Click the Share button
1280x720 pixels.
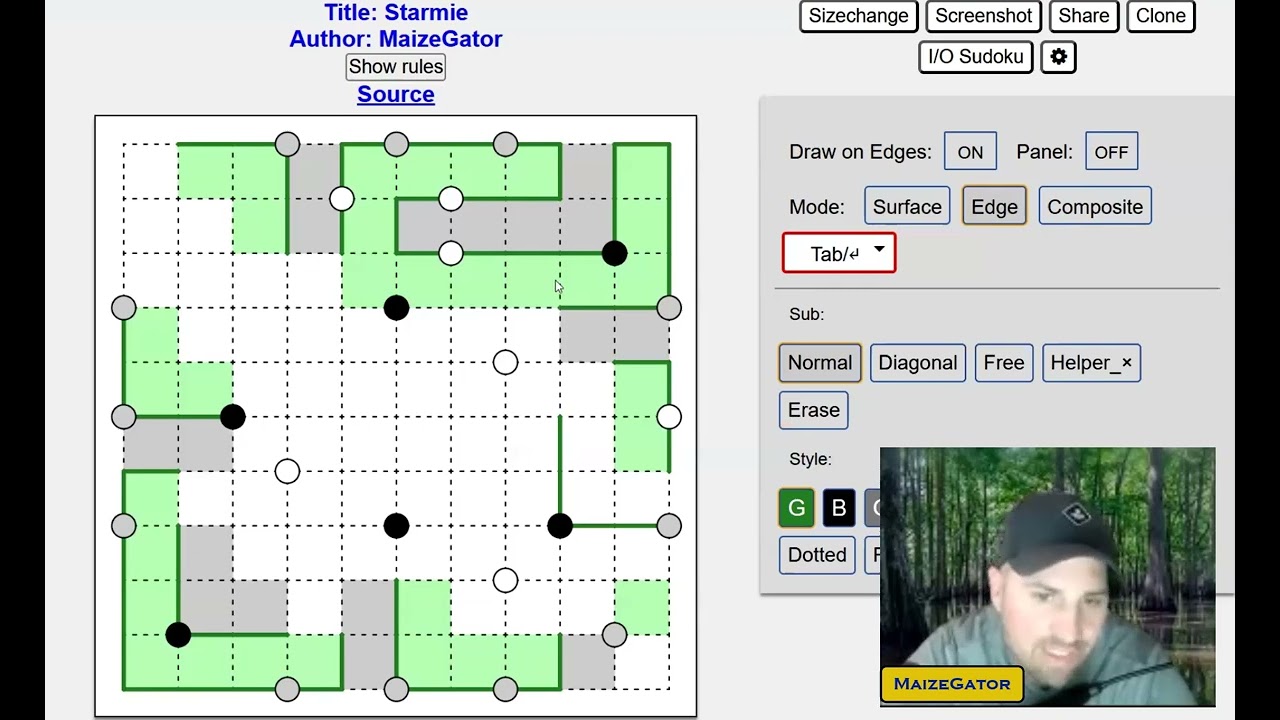coord(1084,16)
